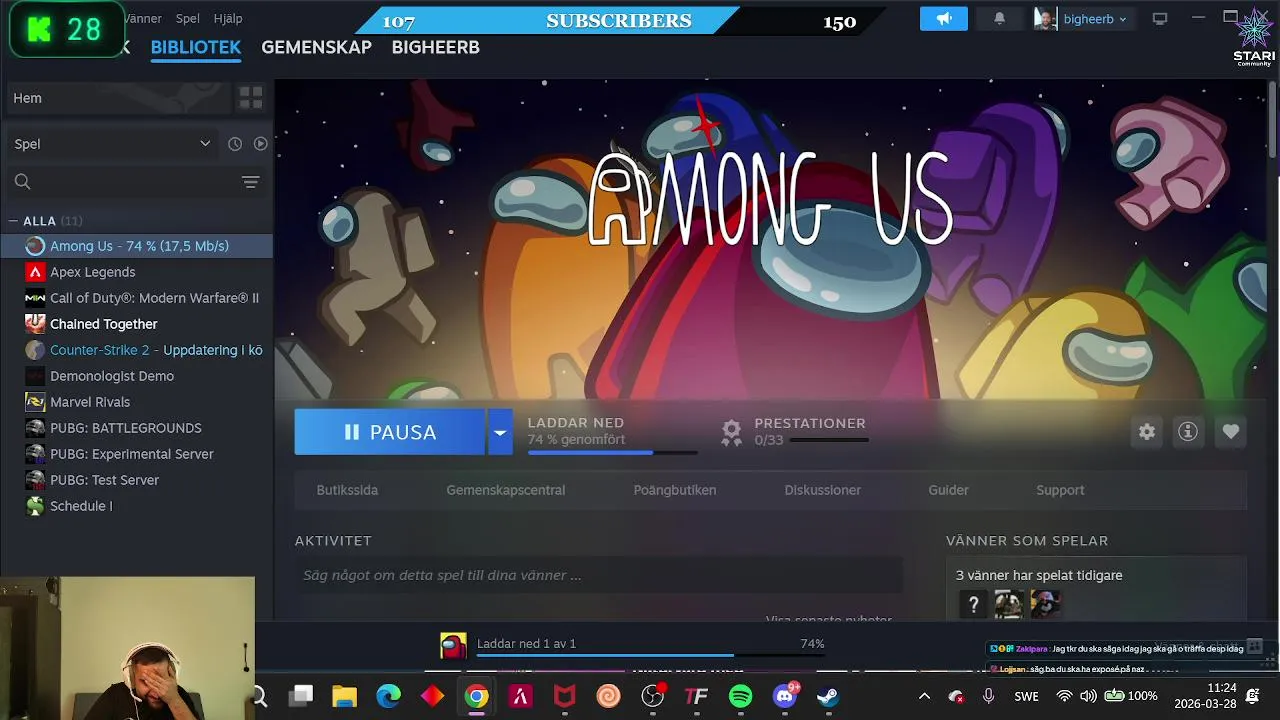Click the Prestationer achievements cog icon

(732, 432)
